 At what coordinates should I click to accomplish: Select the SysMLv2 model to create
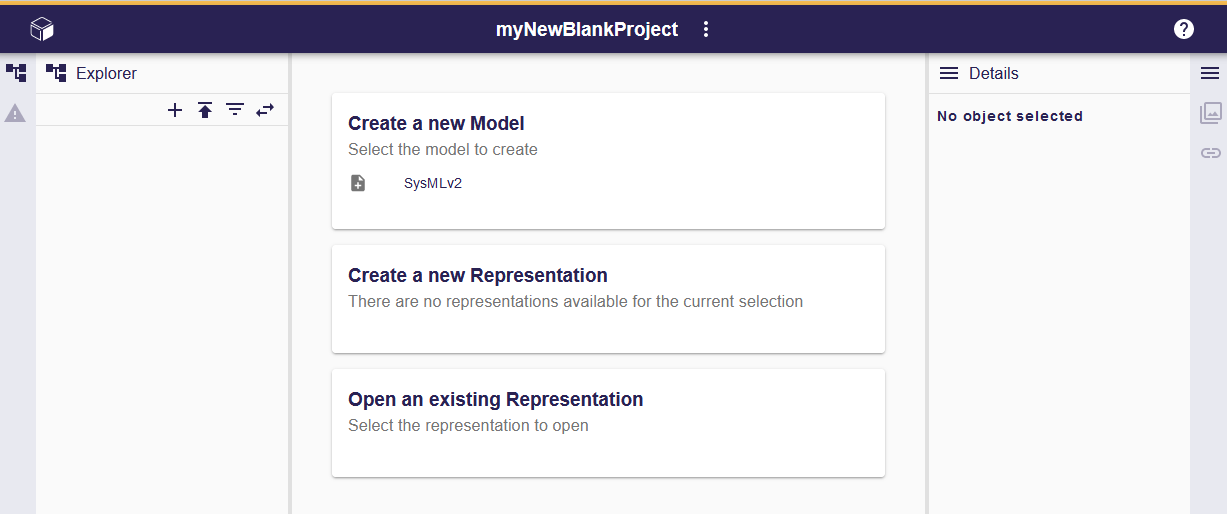433,183
